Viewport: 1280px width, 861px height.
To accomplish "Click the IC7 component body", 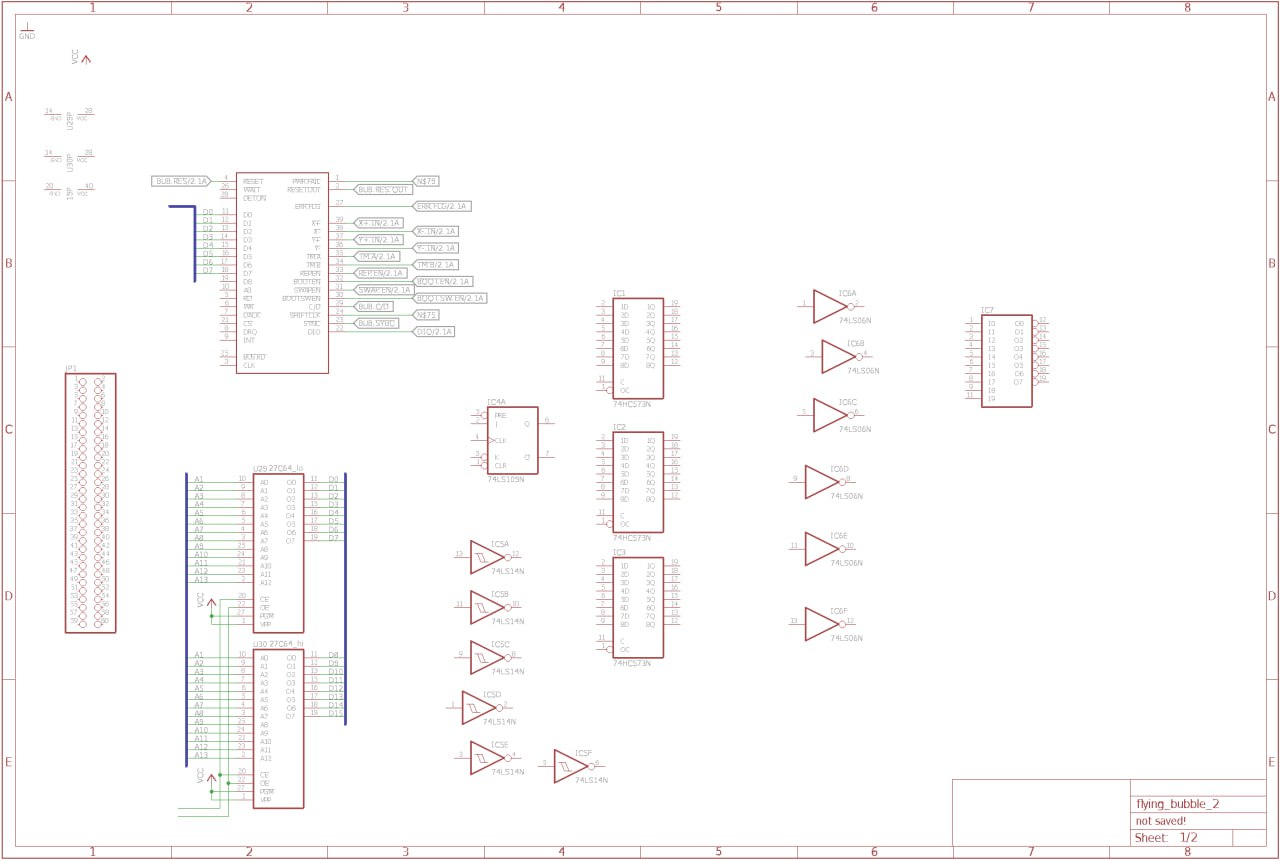I will pos(1006,361).
